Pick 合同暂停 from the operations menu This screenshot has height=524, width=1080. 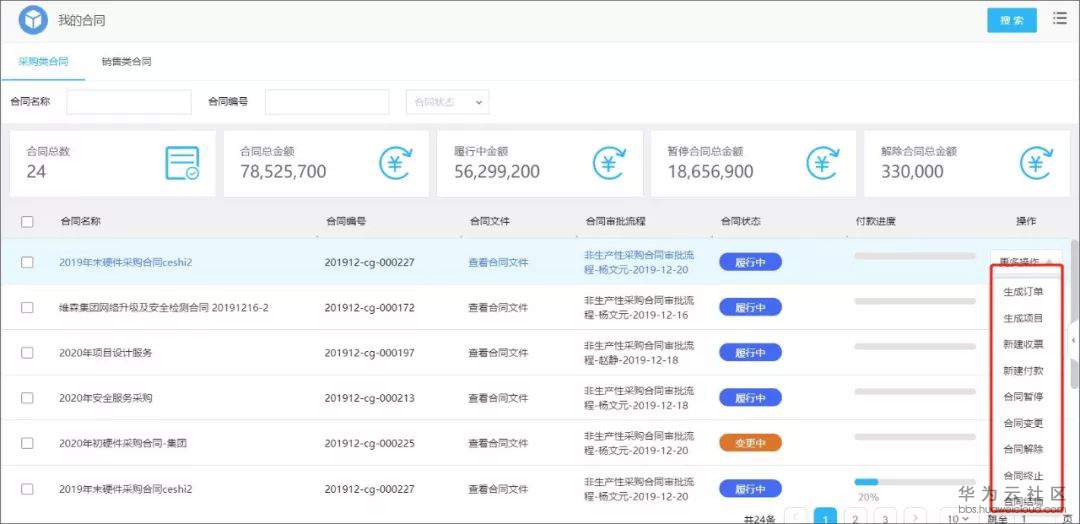[1023, 397]
